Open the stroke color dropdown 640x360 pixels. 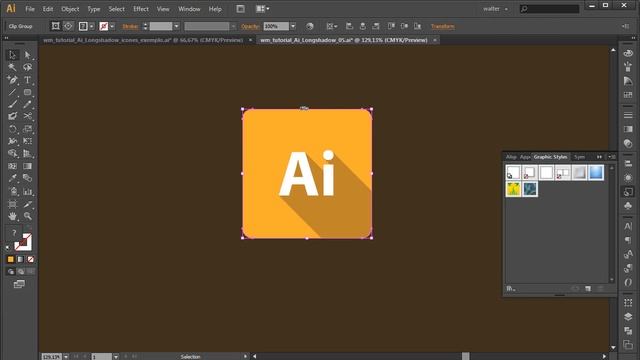[x=112, y=26]
